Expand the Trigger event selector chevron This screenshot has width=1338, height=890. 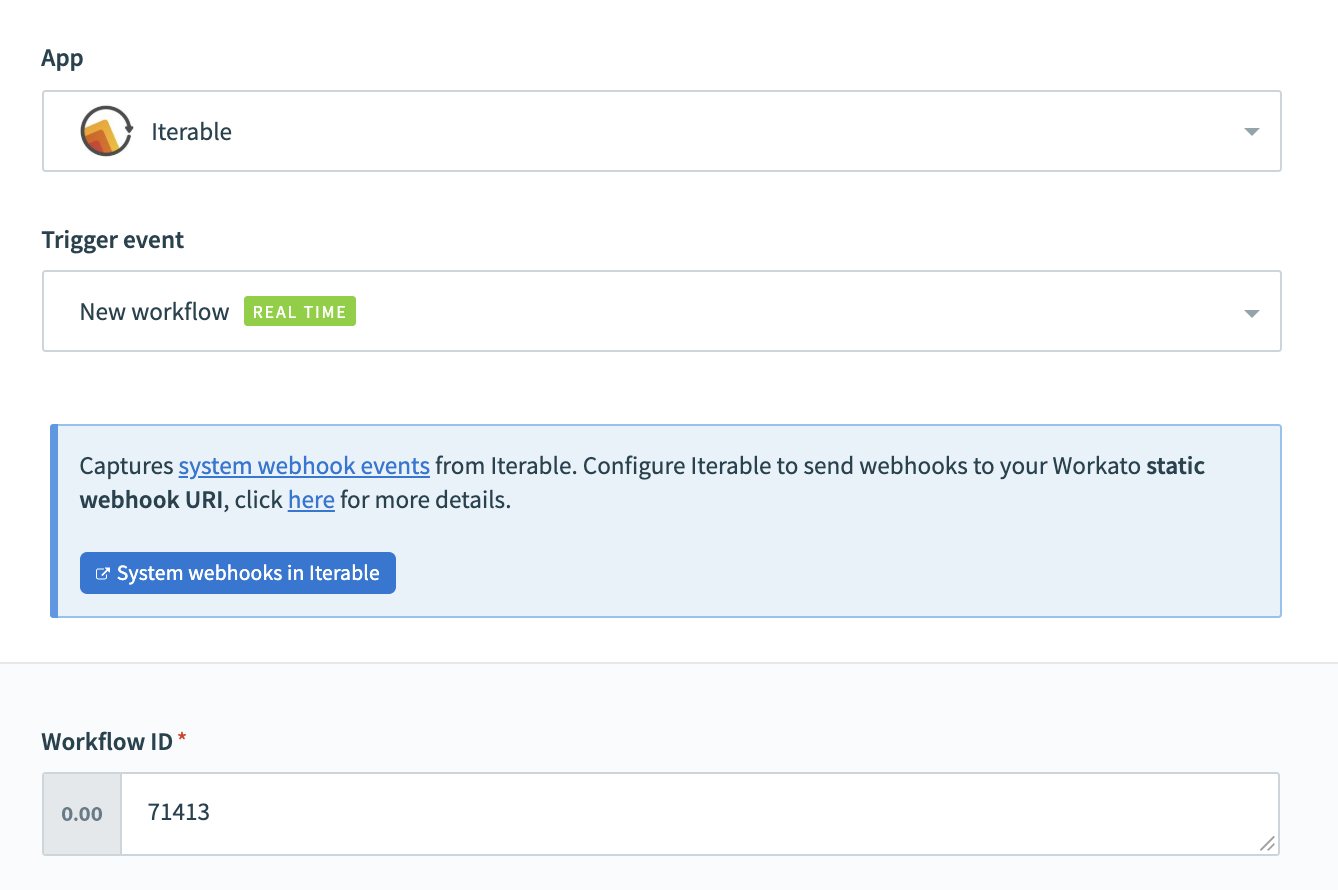pos(1251,313)
